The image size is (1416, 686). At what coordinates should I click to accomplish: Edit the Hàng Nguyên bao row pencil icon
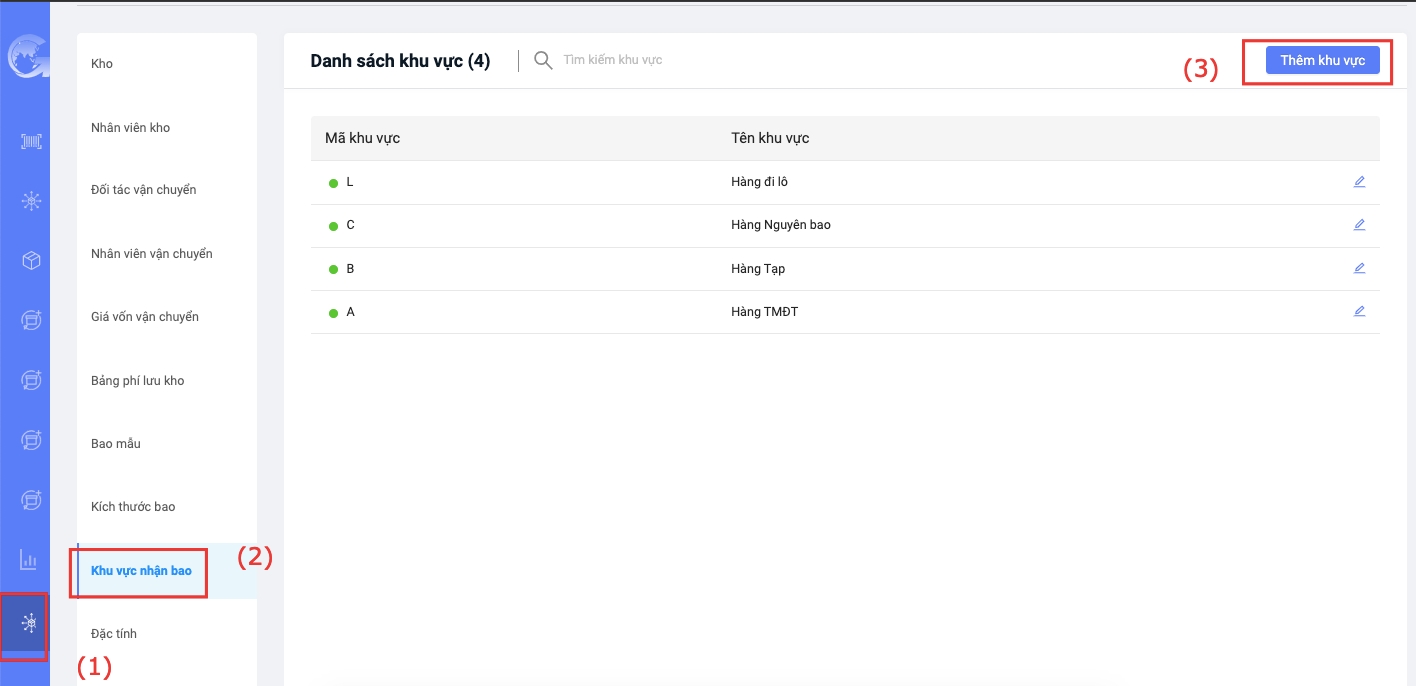(x=1359, y=225)
